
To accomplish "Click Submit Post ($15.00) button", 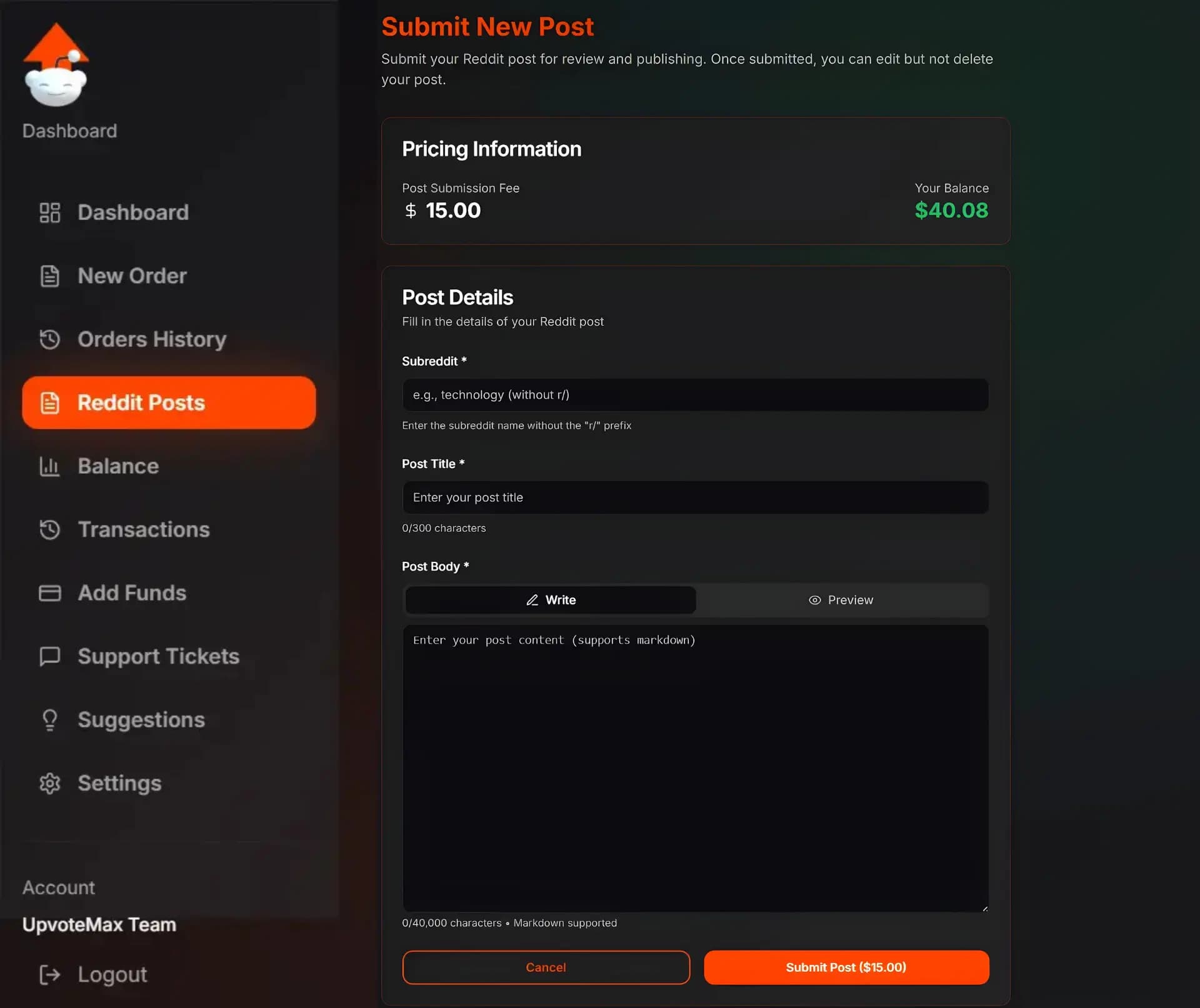I will point(846,967).
